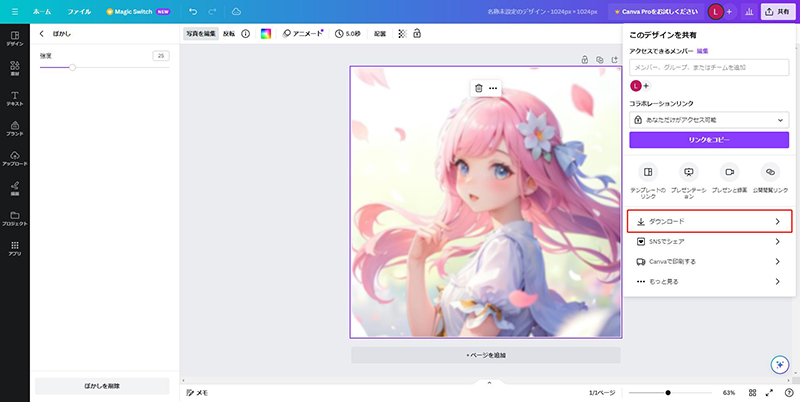The image size is (800, 402).
Task: Lock the page above canvas
Action: [585, 60]
